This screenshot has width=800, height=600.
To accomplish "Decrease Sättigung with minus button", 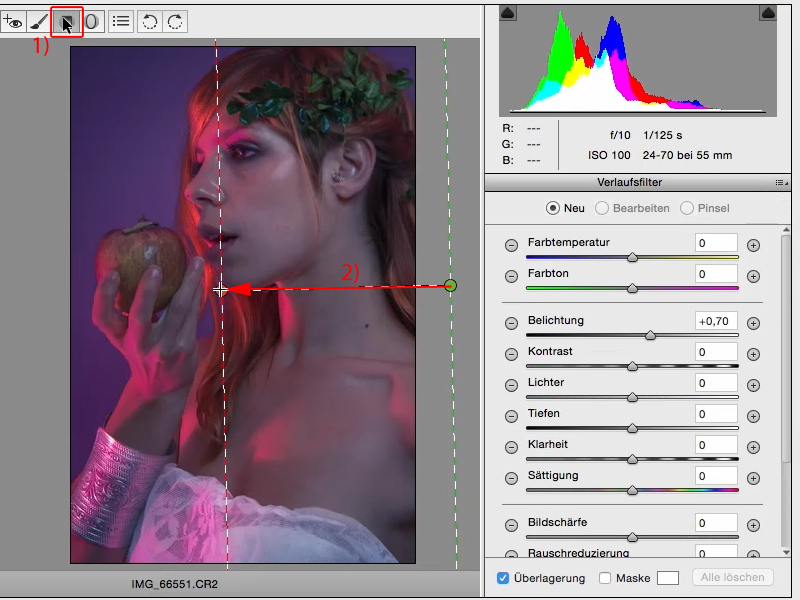I will [x=511, y=479].
